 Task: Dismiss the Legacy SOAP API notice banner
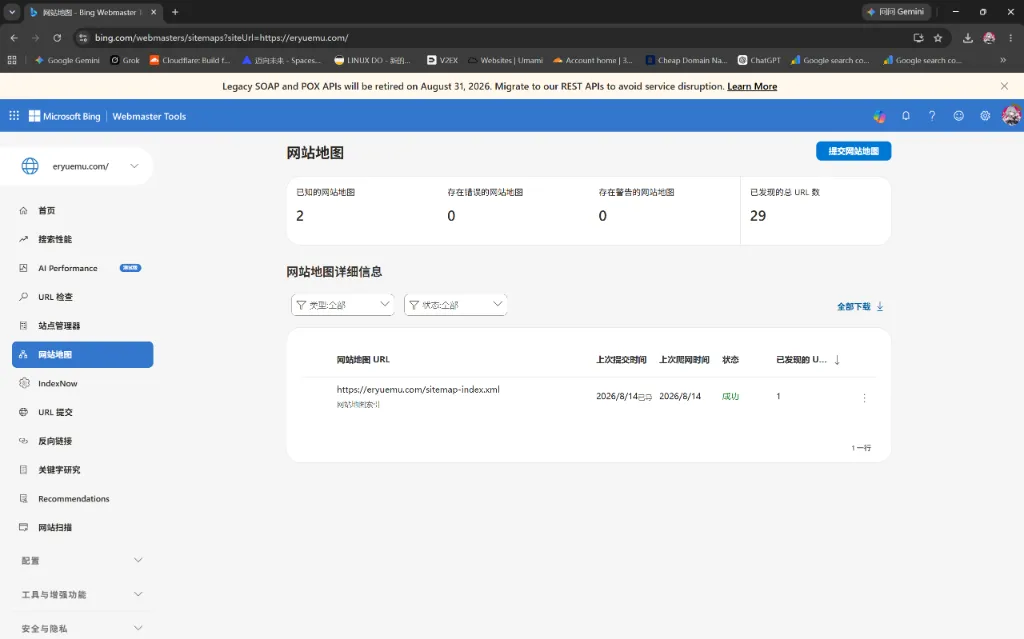tap(1004, 86)
